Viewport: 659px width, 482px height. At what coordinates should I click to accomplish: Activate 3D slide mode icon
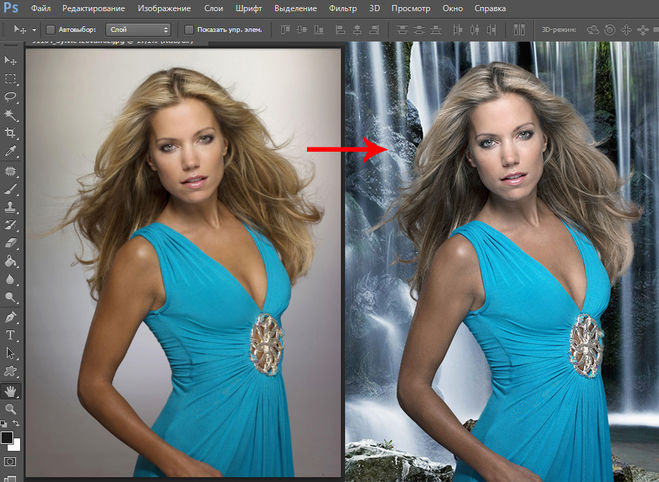(x=643, y=30)
